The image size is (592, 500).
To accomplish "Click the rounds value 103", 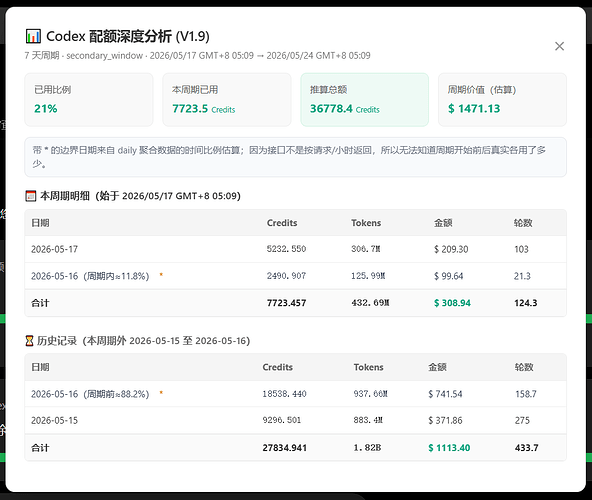I will coord(521,249).
